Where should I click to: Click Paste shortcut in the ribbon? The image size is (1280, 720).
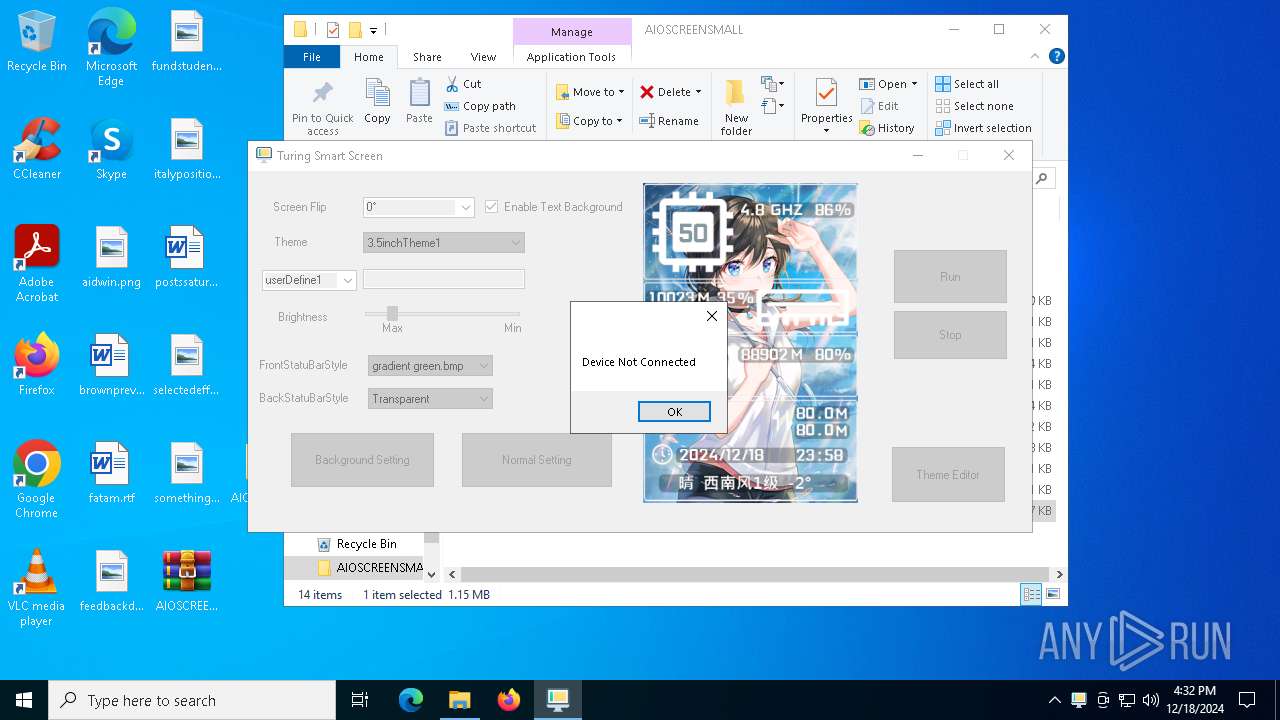click(491, 128)
